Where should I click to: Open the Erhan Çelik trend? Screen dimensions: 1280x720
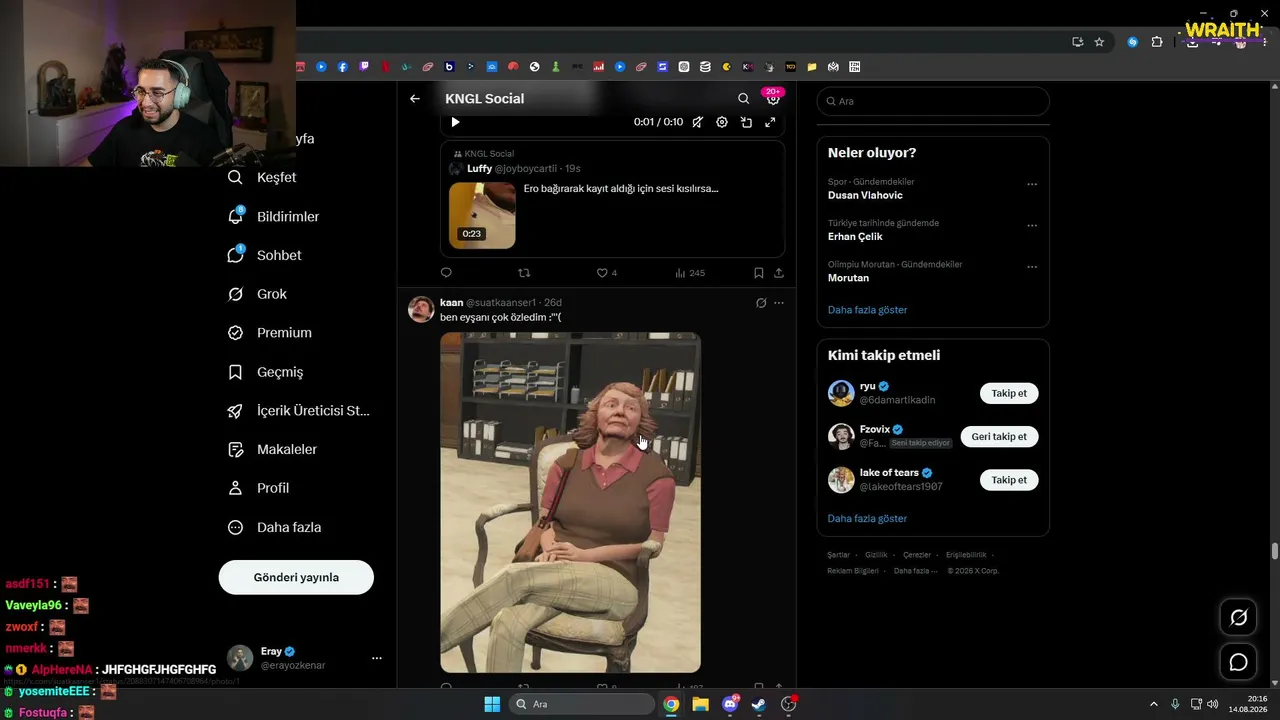(855, 237)
